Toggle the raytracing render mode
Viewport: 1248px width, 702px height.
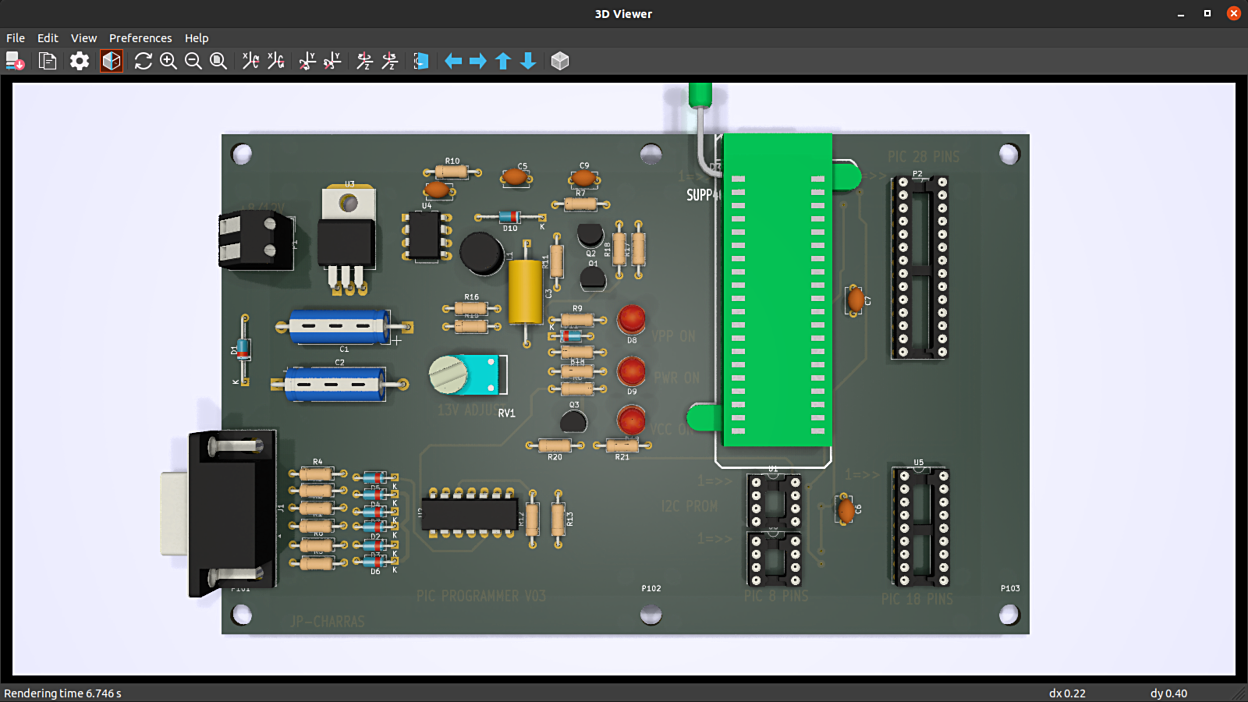click(111, 61)
